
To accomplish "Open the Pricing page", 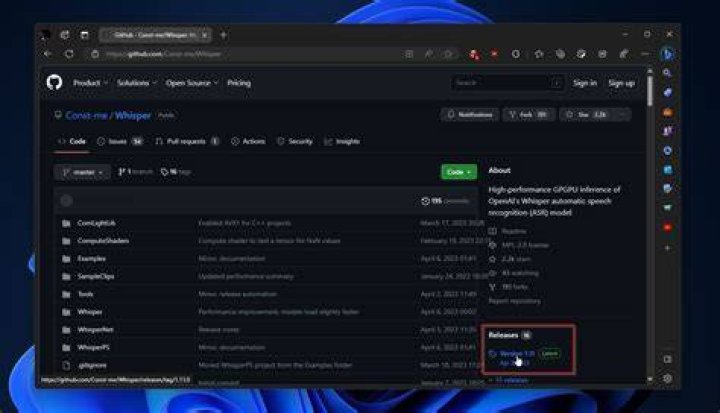I will tap(239, 83).
